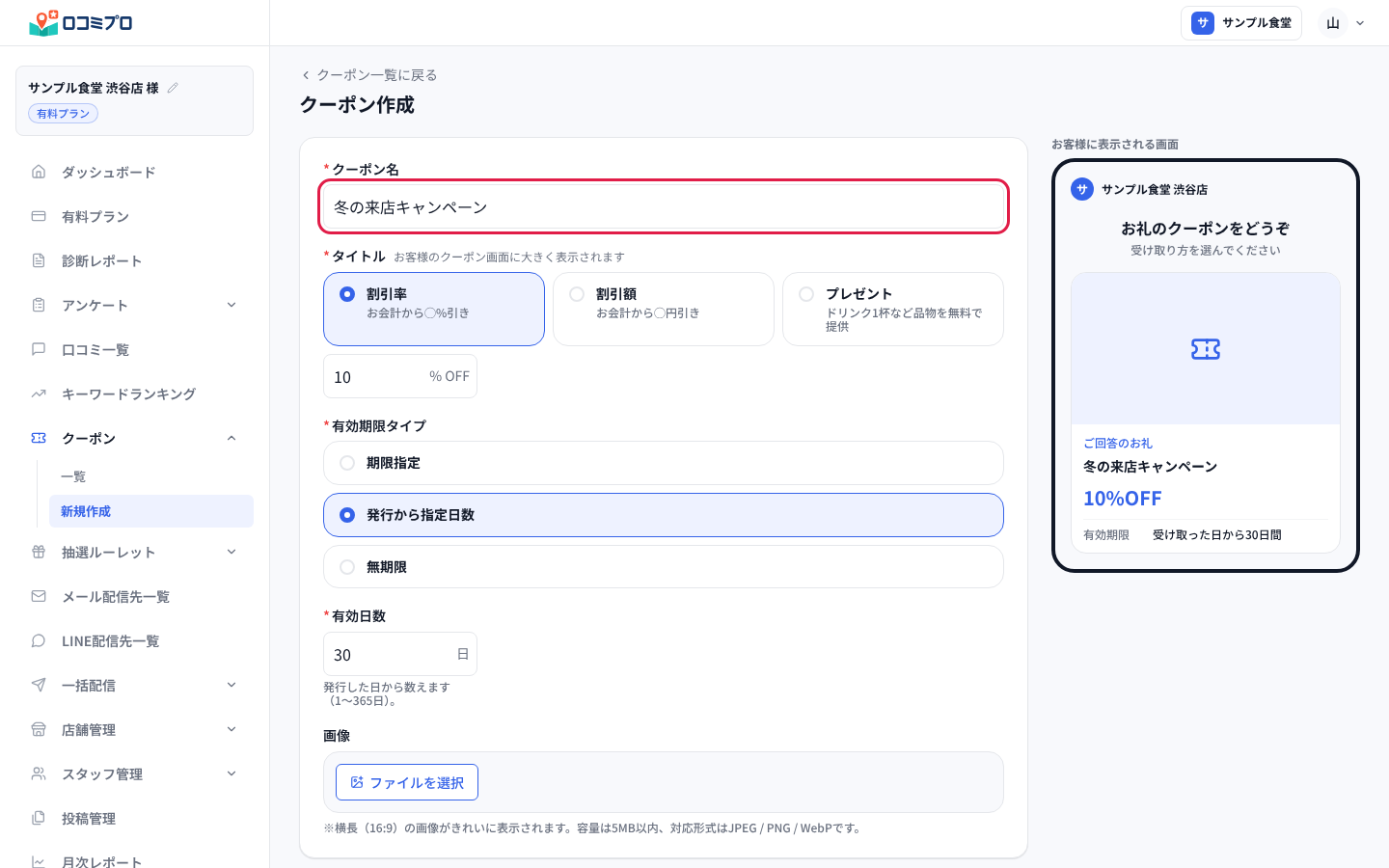Click the ファイルを選択 button
Screen dimensions: 1389x868
[x=407, y=782]
